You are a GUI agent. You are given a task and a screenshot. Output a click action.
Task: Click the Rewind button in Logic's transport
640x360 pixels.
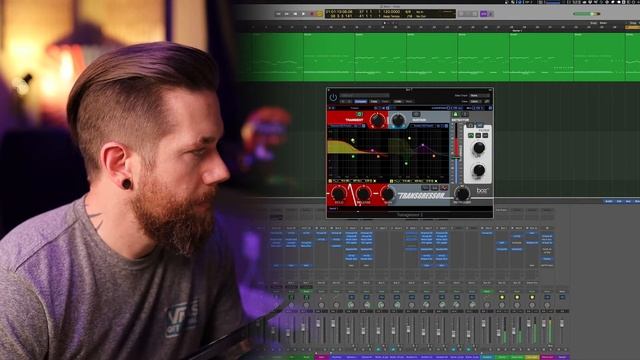pyautogui.click(x=278, y=14)
